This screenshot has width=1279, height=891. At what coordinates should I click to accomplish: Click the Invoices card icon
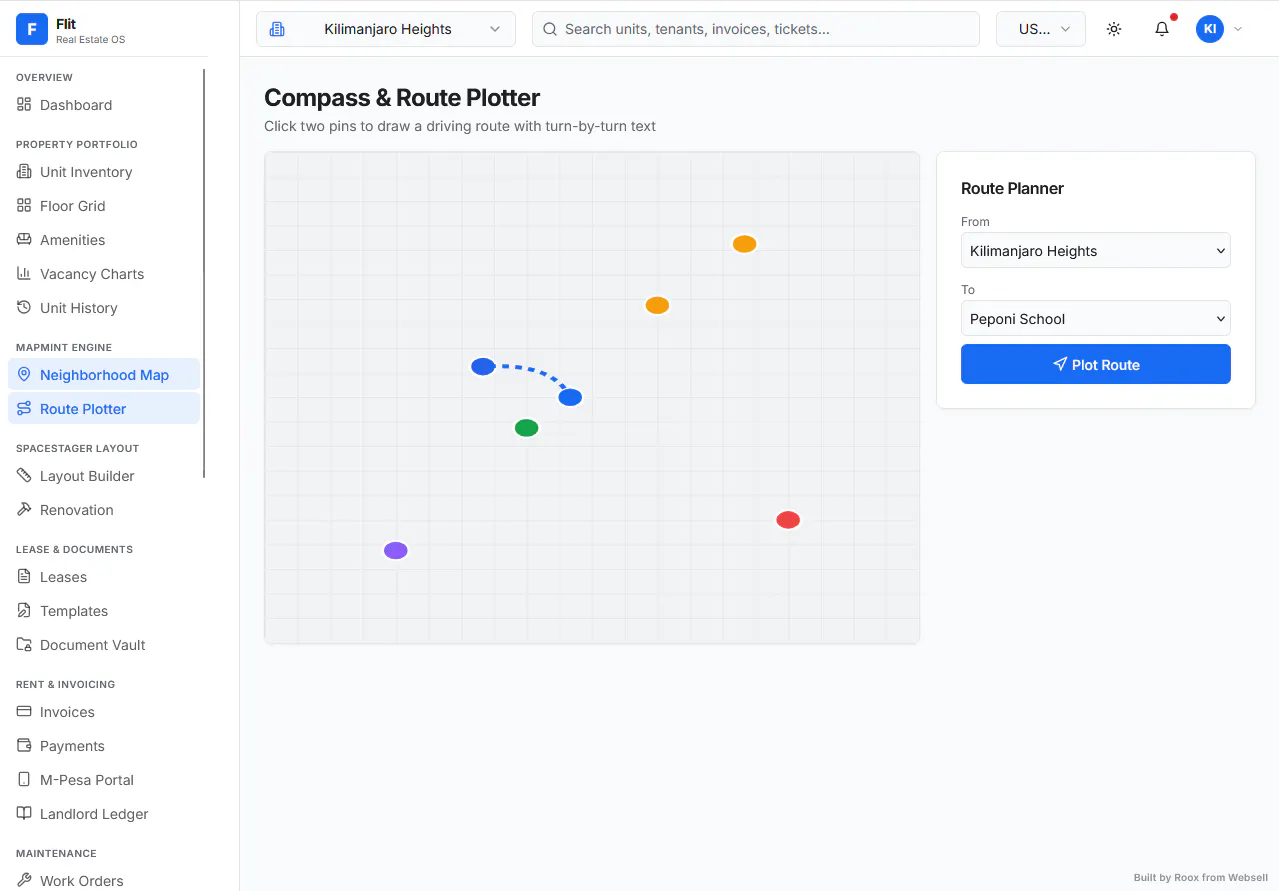24,712
